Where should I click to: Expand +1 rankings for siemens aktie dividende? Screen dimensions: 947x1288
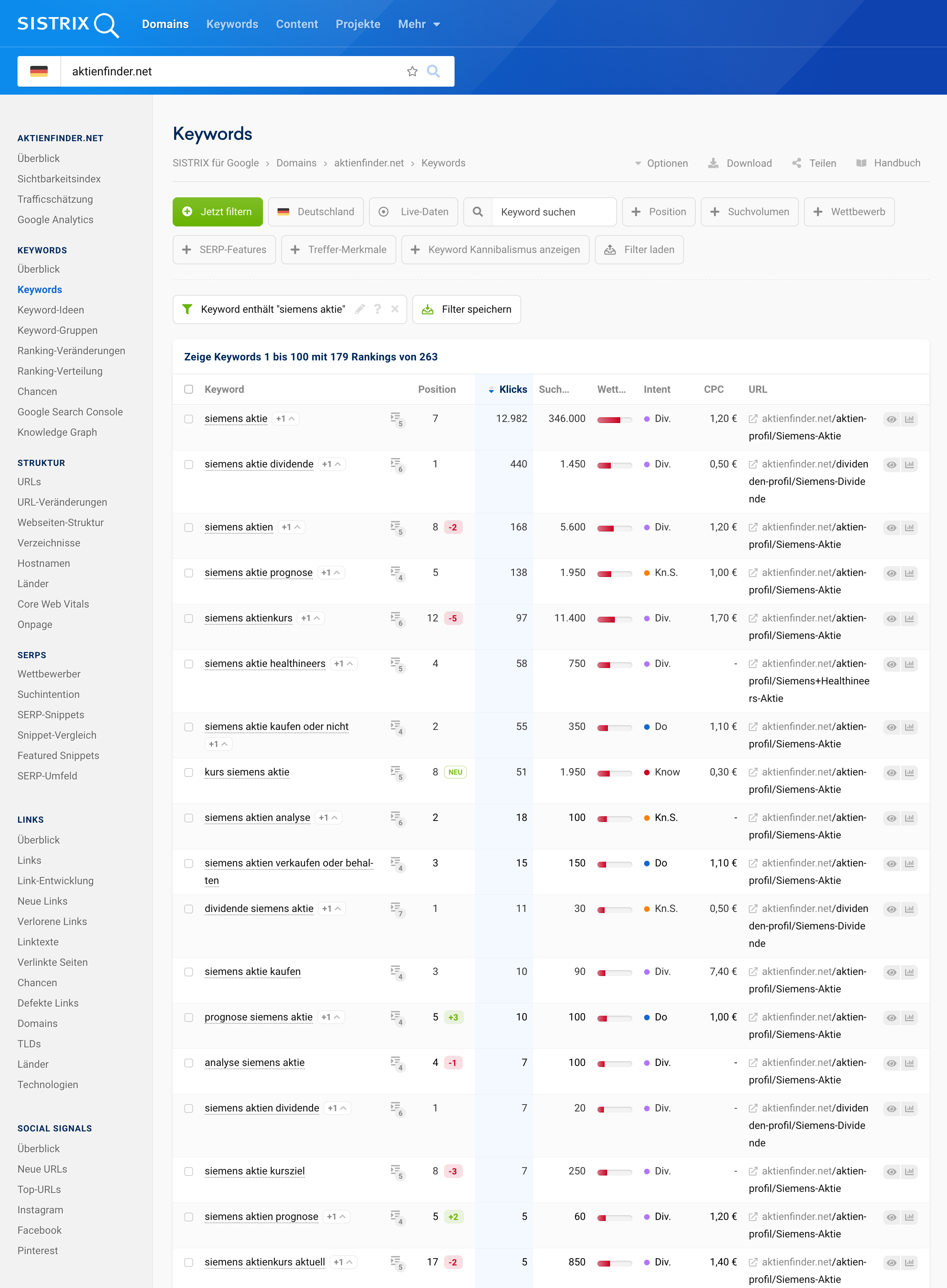pos(332,464)
